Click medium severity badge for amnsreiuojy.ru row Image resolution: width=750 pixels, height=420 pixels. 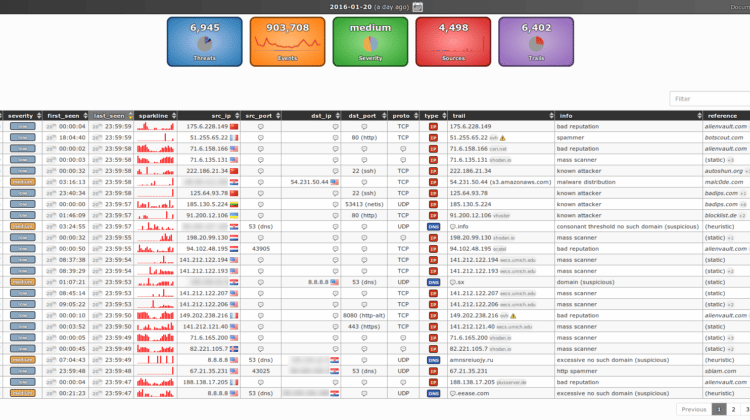click(x=22, y=360)
